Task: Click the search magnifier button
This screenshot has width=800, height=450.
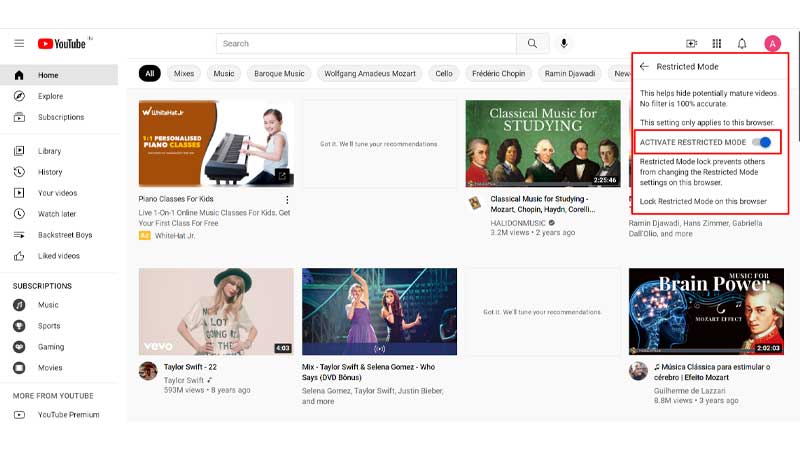Action: tap(532, 44)
